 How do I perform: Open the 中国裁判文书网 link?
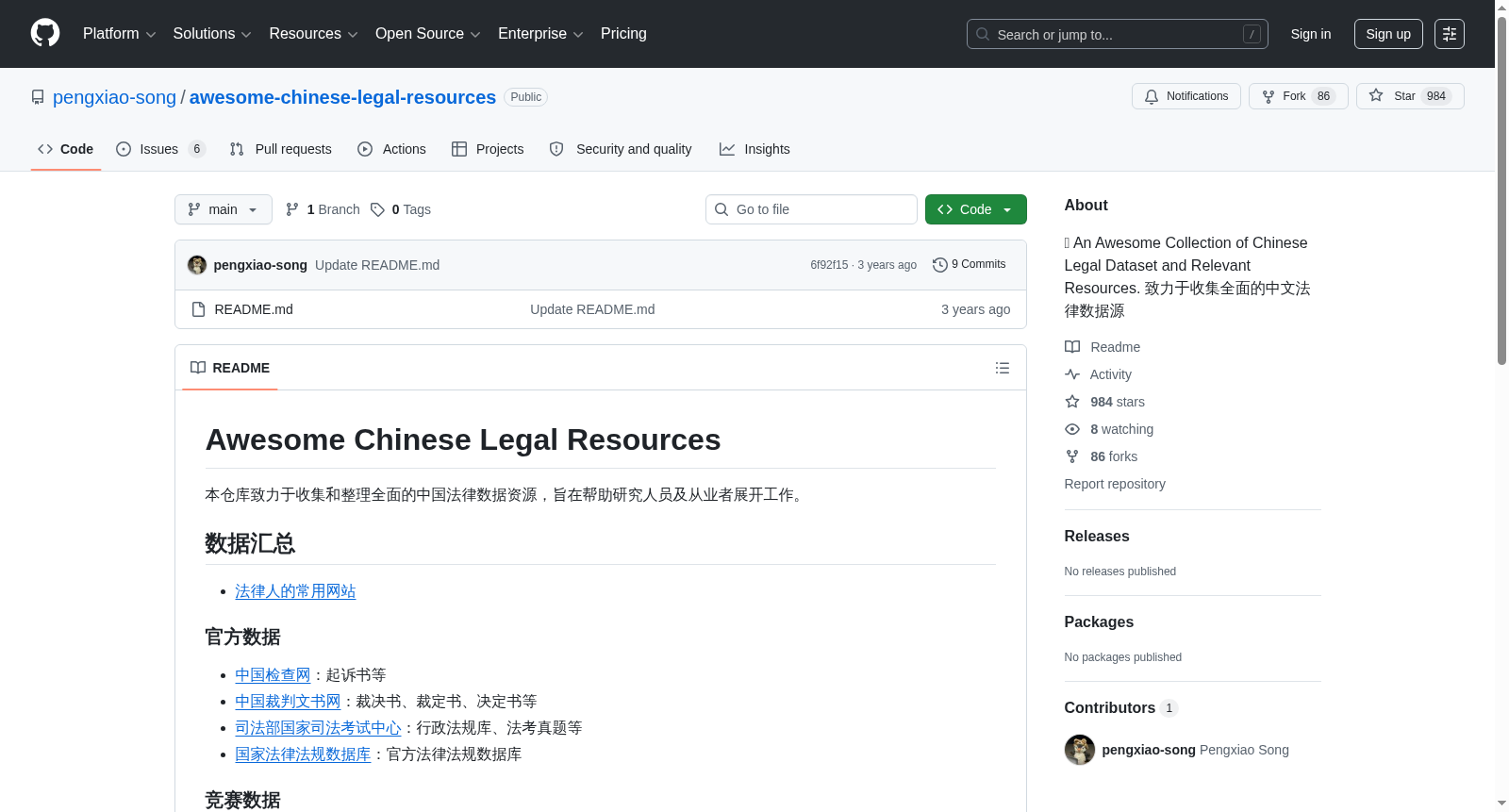tap(288, 702)
